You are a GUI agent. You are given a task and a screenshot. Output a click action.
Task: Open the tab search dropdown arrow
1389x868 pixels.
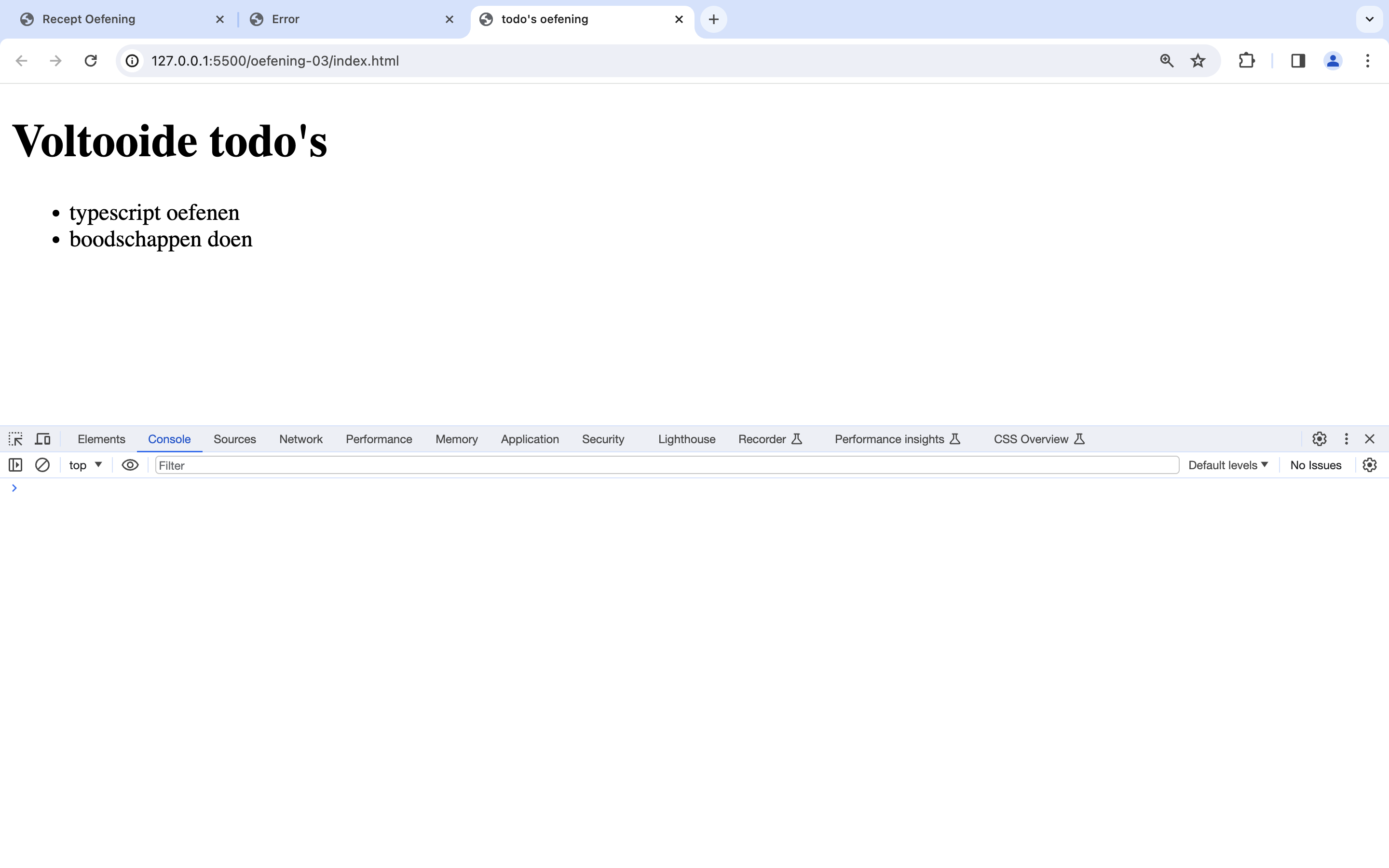click(1370, 19)
